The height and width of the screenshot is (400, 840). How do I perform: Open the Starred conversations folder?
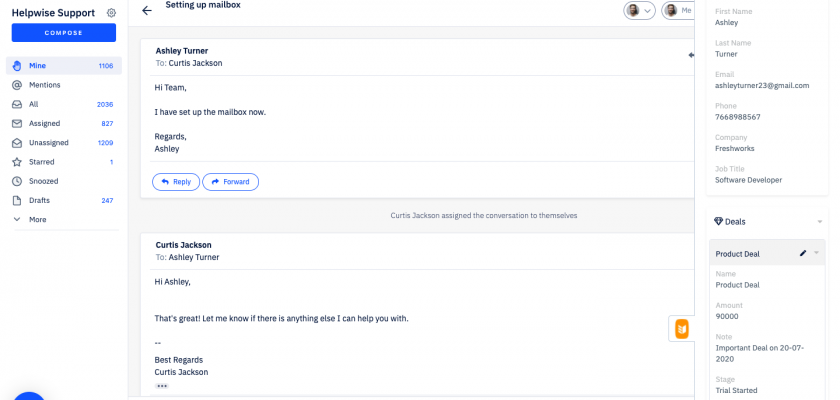click(x=42, y=162)
